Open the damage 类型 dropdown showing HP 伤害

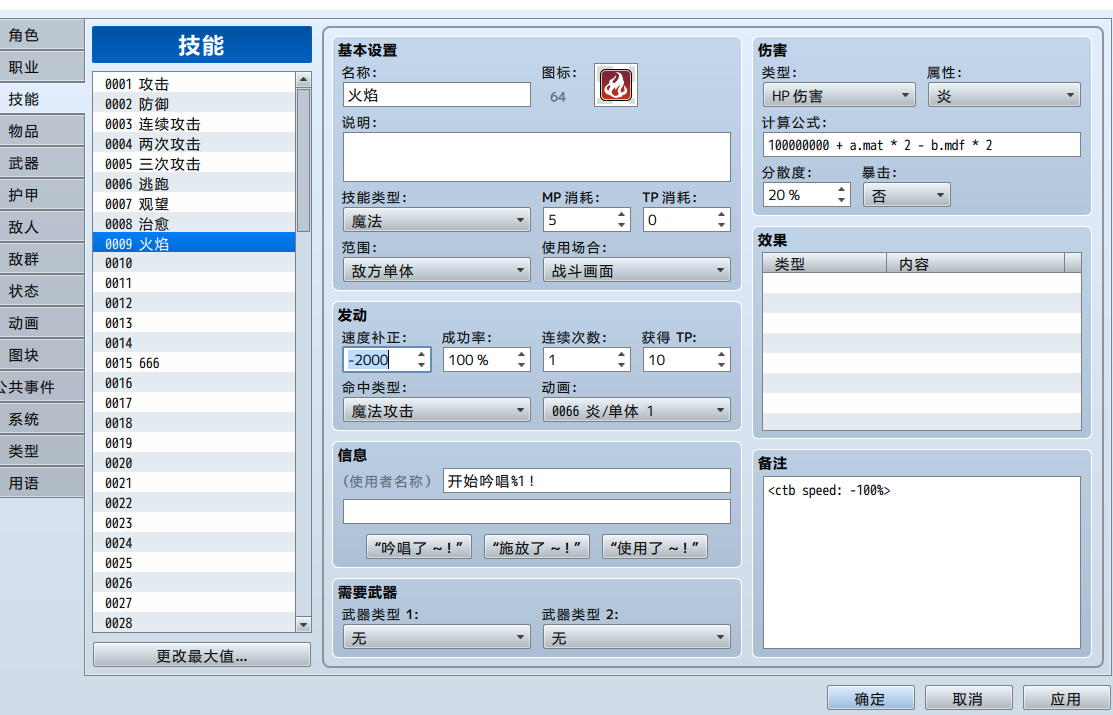839,95
